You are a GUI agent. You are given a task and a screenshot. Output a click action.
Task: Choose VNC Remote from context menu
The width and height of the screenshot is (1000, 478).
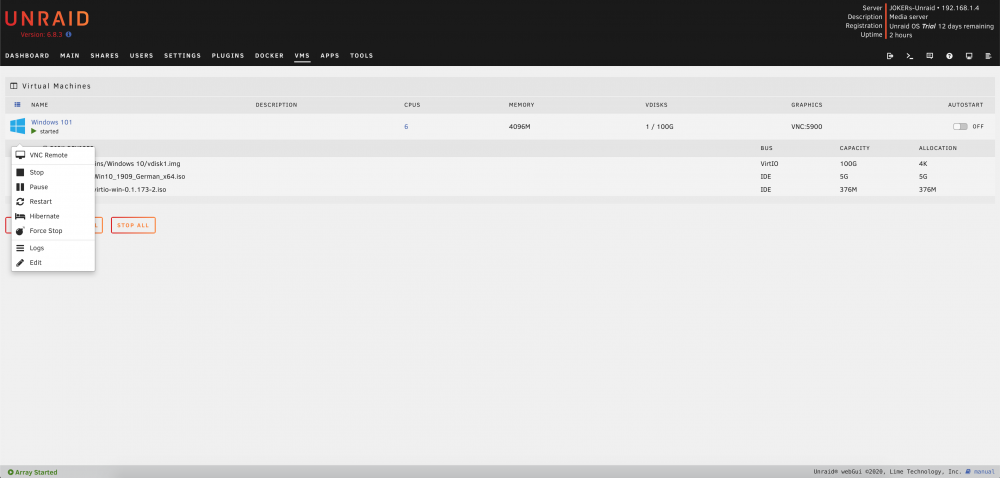point(53,155)
